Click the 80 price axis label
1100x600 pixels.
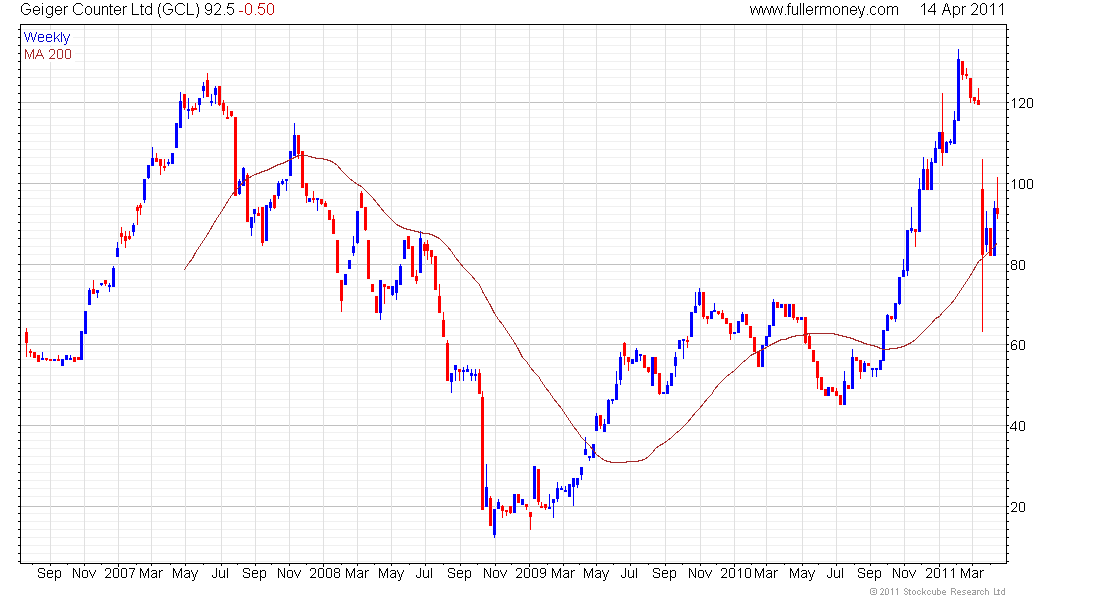coord(1018,265)
